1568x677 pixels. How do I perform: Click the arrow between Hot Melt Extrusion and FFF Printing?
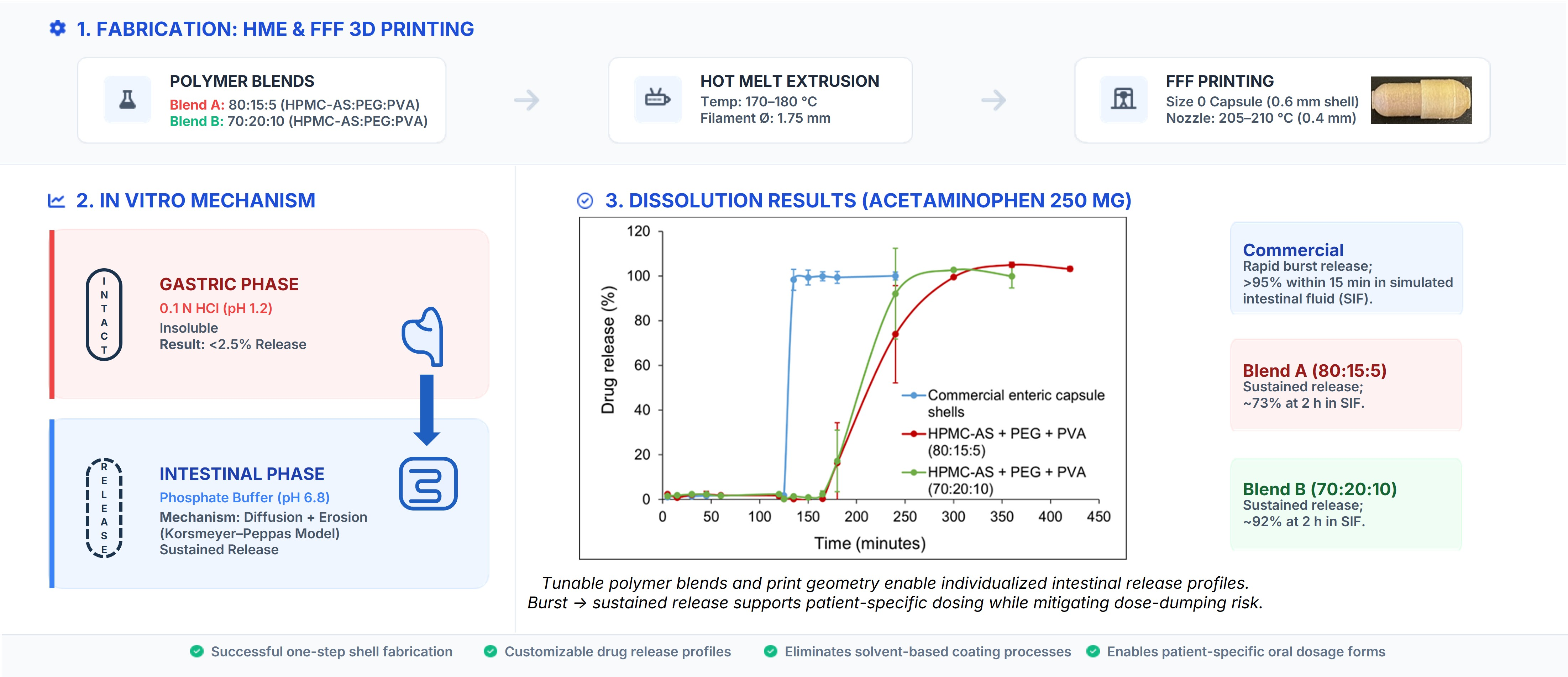[x=993, y=100]
